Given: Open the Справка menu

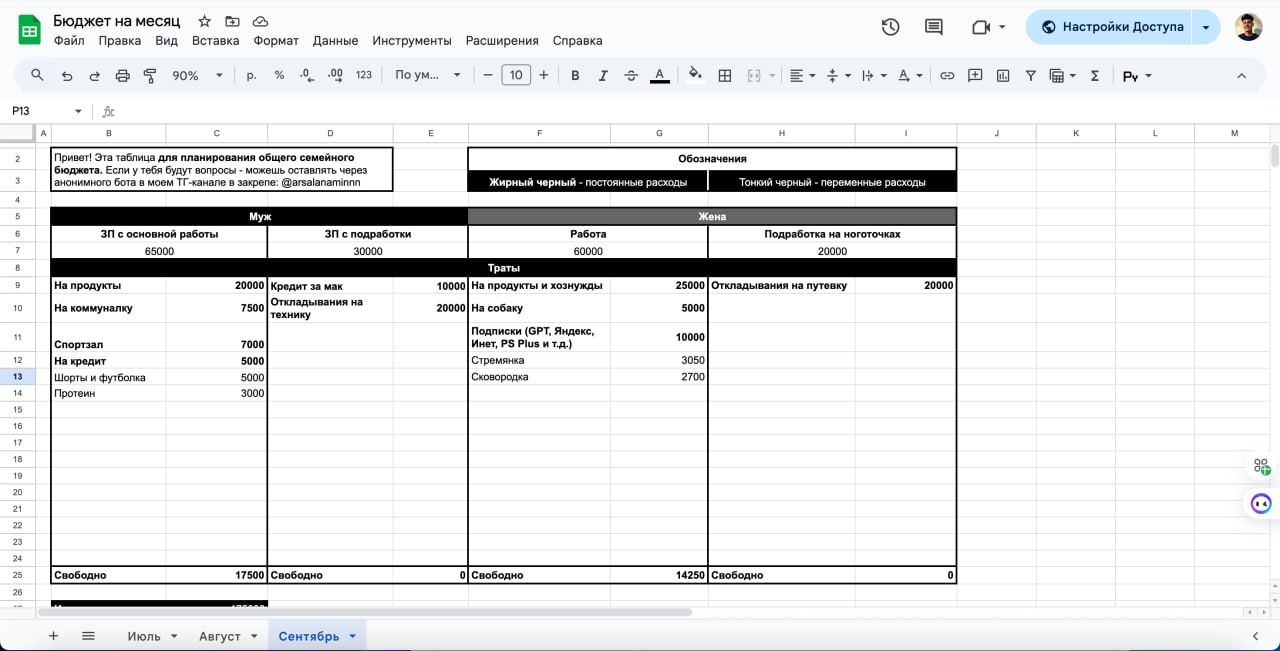Looking at the screenshot, I should click(578, 41).
